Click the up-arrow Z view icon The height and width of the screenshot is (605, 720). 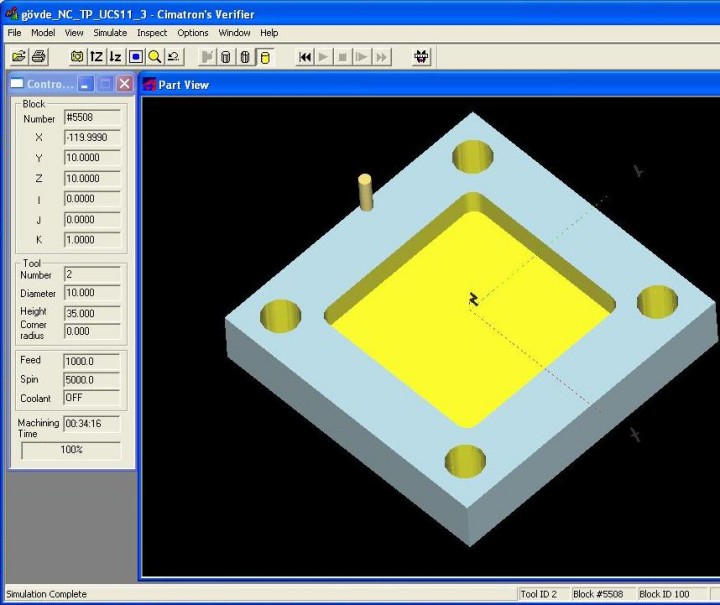pyautogui.click(x=96, y=57)
